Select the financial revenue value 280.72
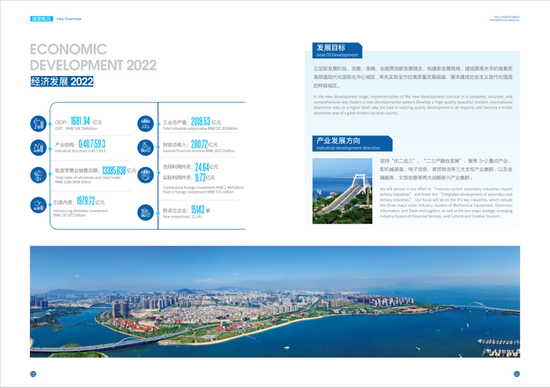 coord(200,144)
